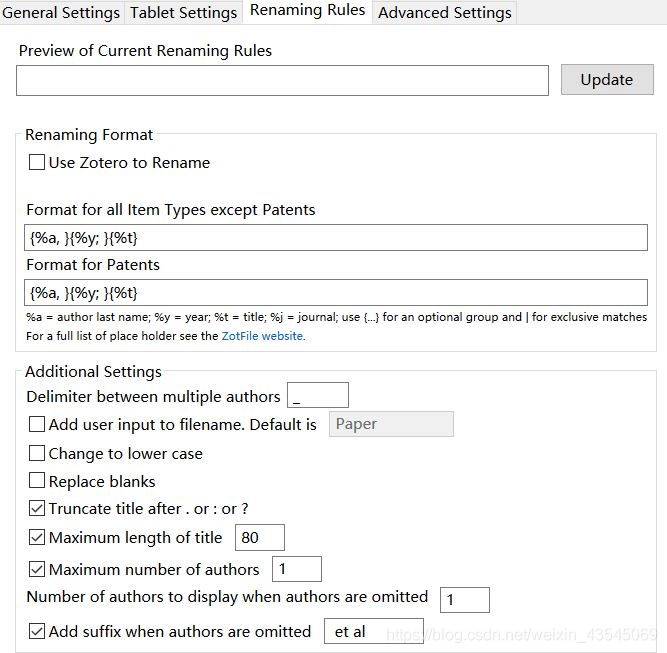Go to the Advanced Settings tab
Image resolution: width=667 pixels, height=653 pixels.
445,12
